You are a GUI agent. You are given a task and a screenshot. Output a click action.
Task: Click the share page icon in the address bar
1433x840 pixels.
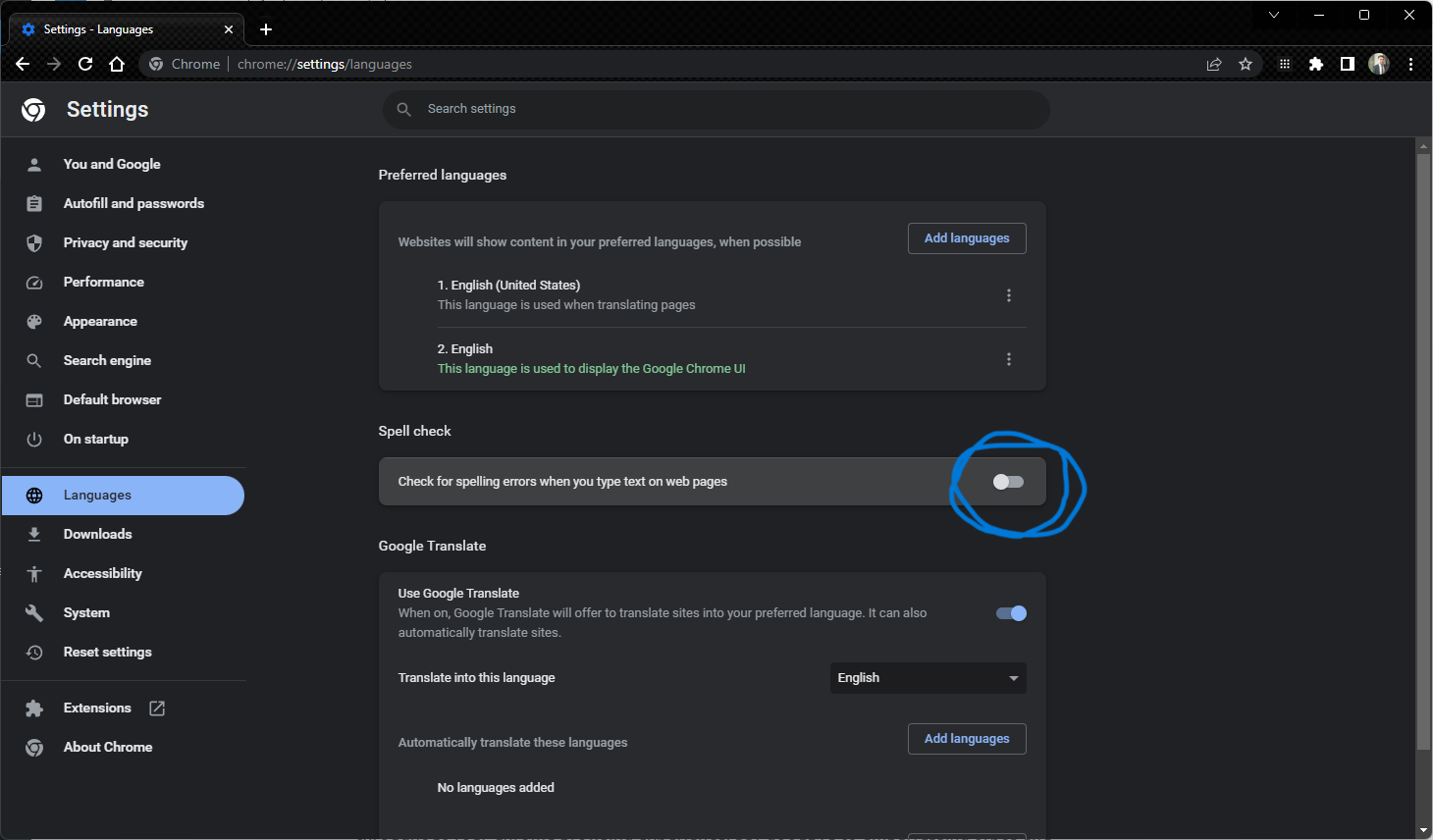click(1214, 64)
